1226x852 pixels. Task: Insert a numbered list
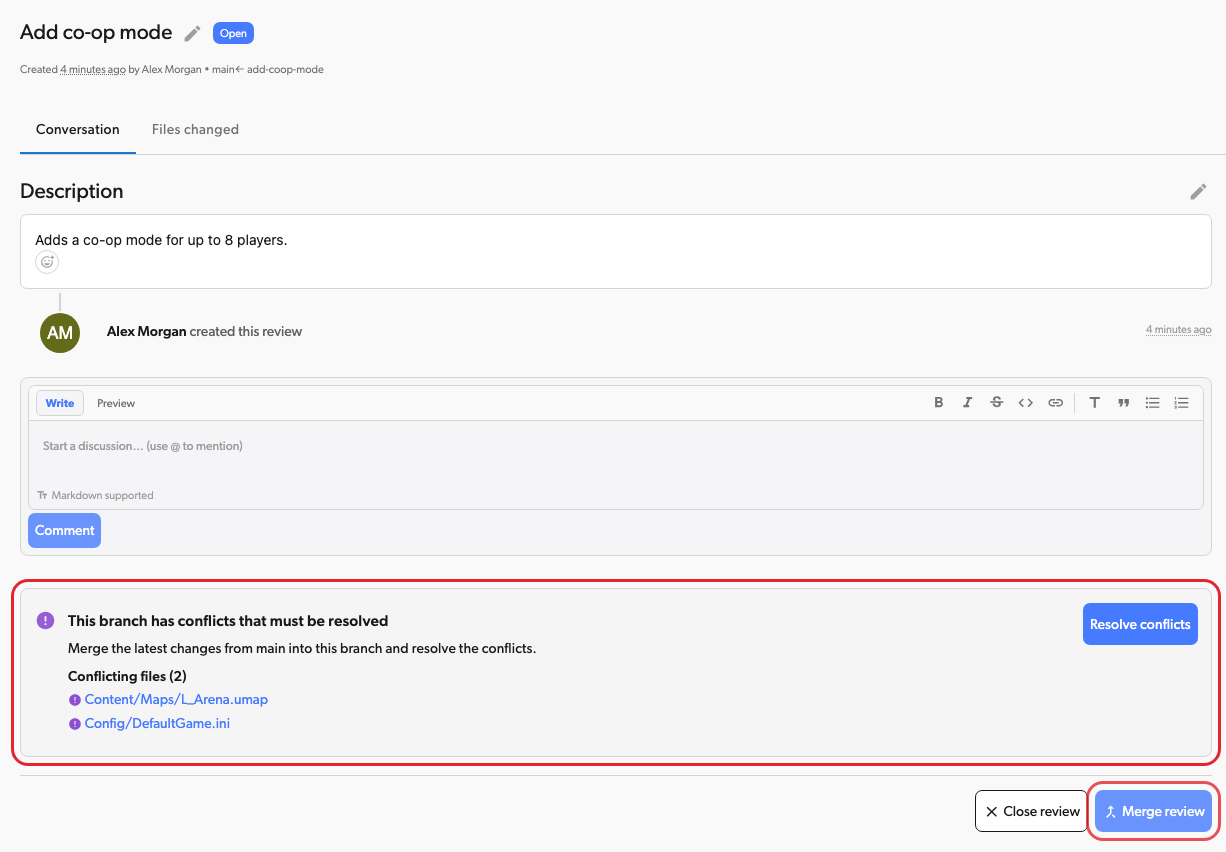point(1181,403)
